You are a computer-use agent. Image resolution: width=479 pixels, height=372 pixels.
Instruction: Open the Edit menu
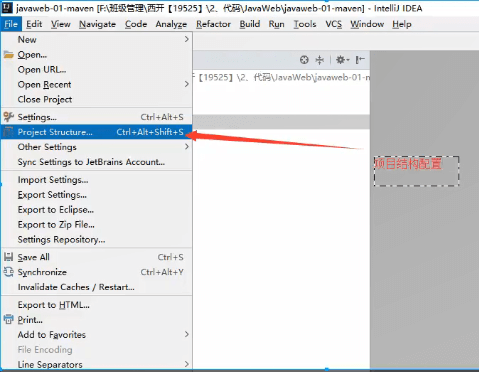click(x=34, y=24)
